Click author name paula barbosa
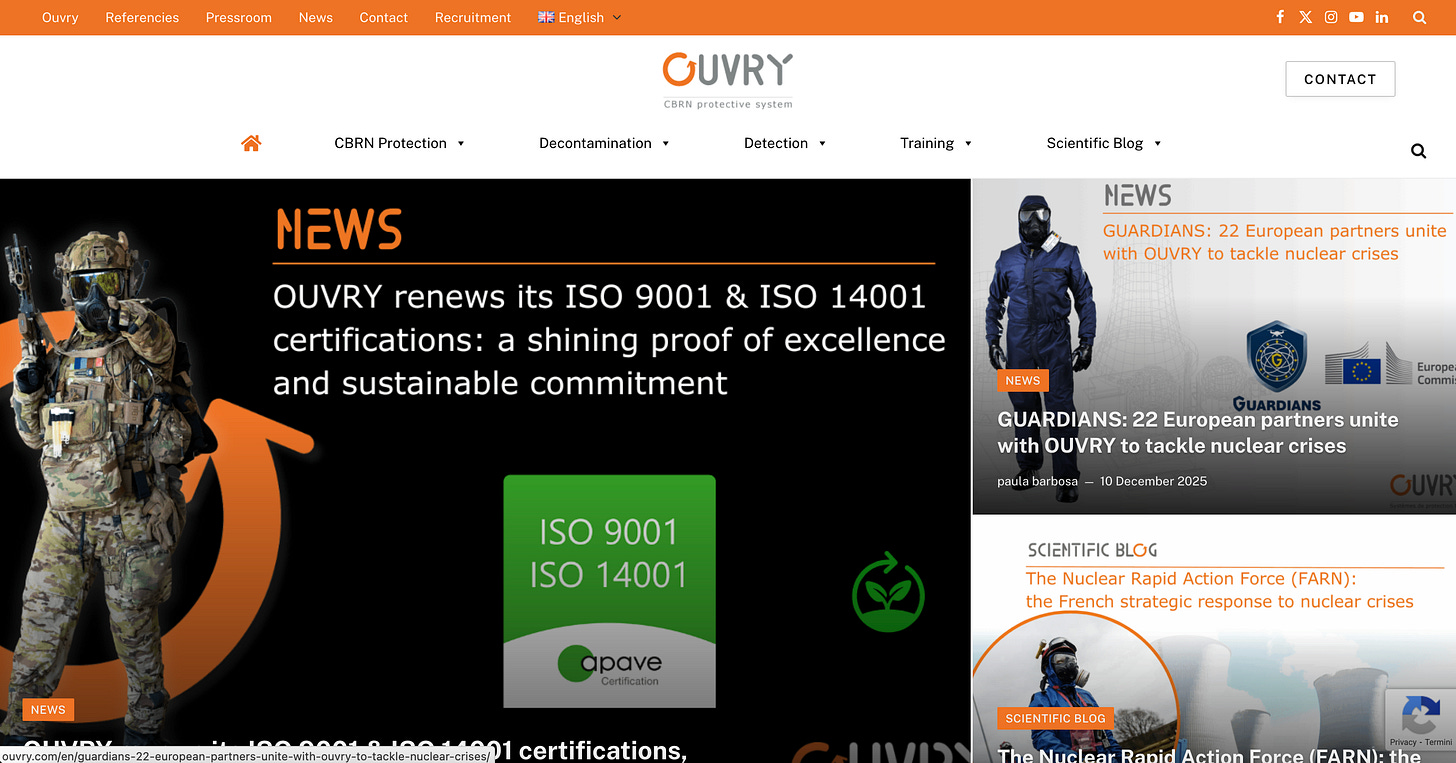Image resolution: width=1456 pixels, height=763 pixels. [x=1037, y=481]
